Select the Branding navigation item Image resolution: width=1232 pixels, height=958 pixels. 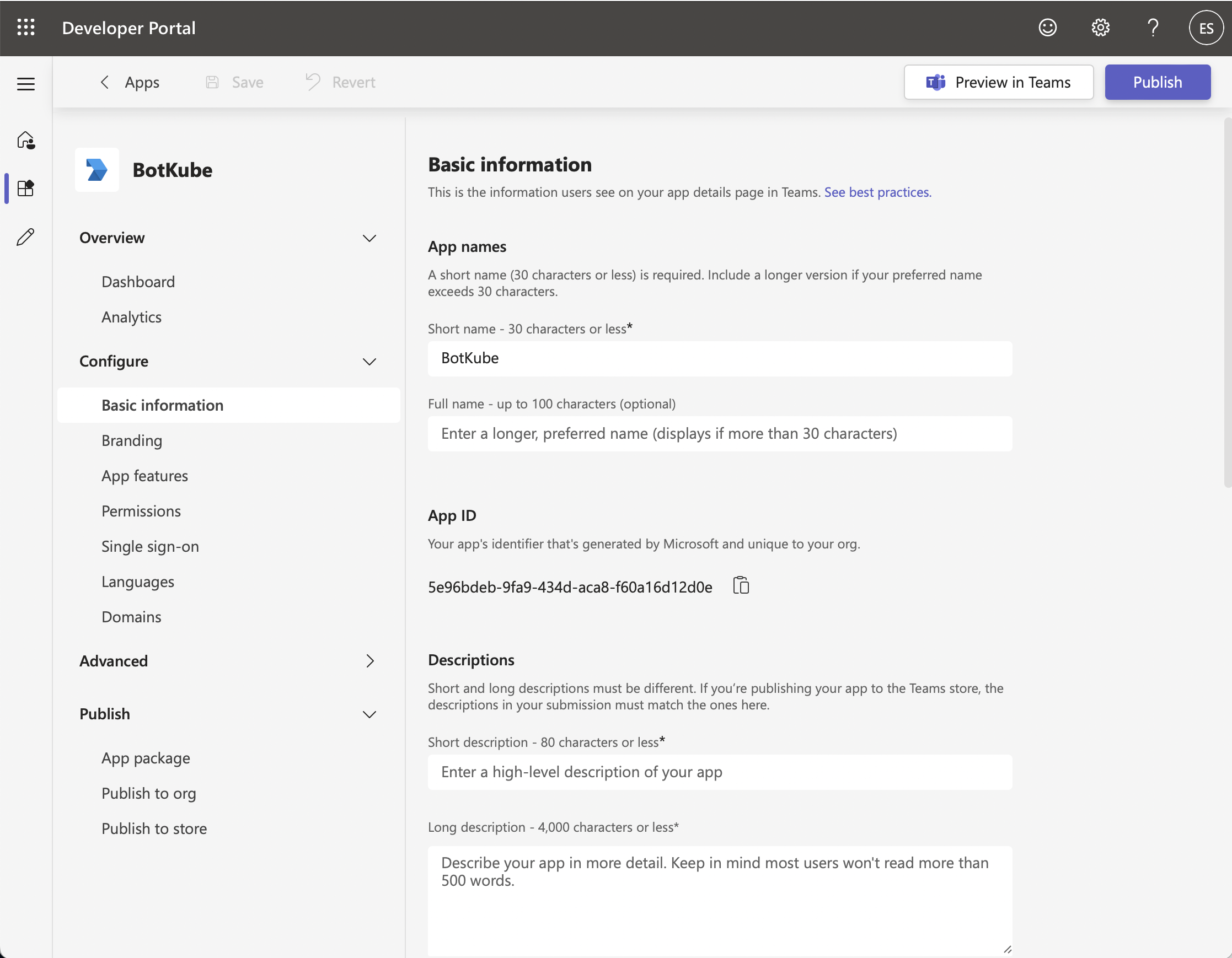point(132,439)
